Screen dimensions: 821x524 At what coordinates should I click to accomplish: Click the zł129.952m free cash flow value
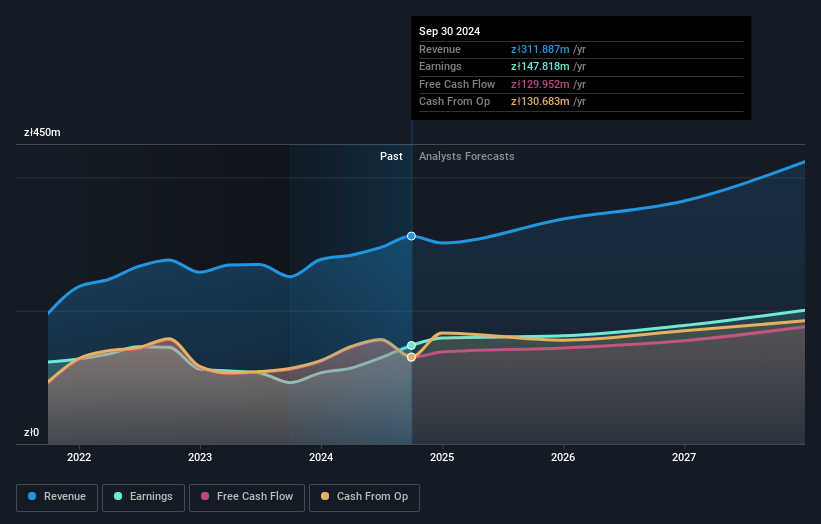(540, 84)
